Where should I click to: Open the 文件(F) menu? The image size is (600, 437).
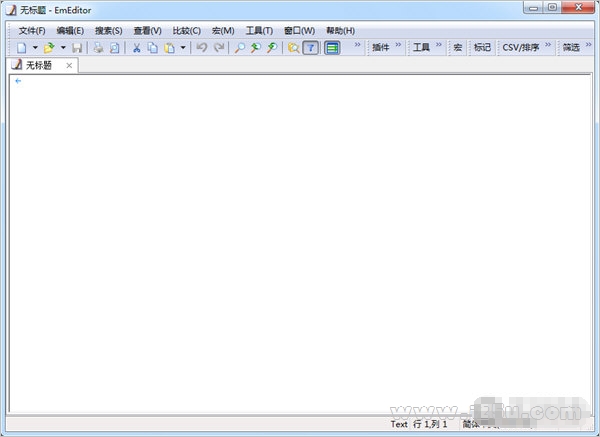(x=32, y=31)
